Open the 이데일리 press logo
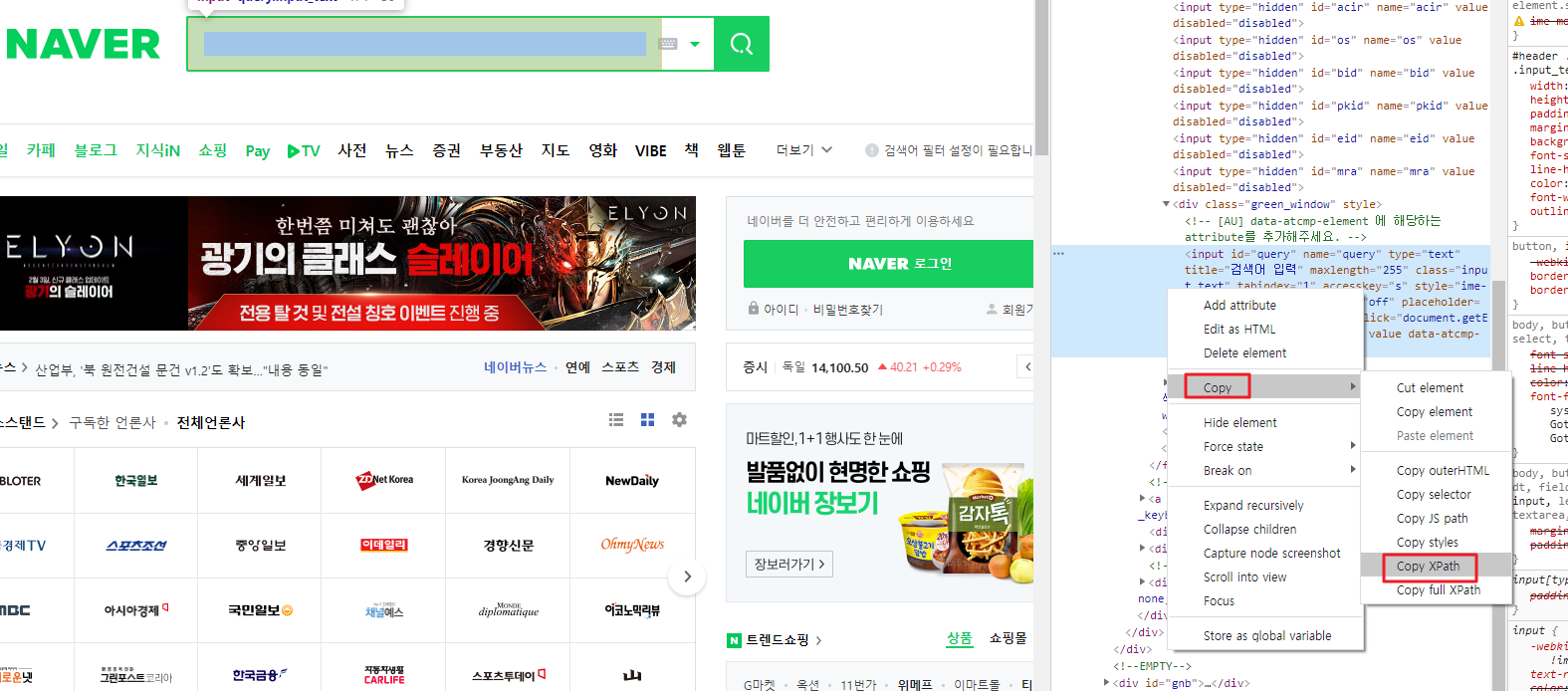 [x=384, y=546]
